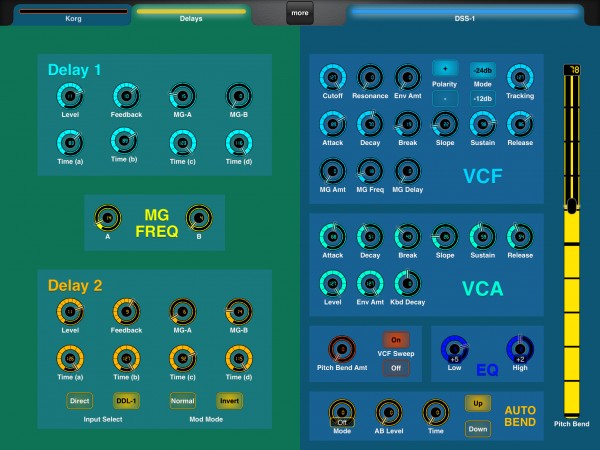The image size is (600, 450).
Task: Click the VCF MG Freq knob
Action: [370, 171]
